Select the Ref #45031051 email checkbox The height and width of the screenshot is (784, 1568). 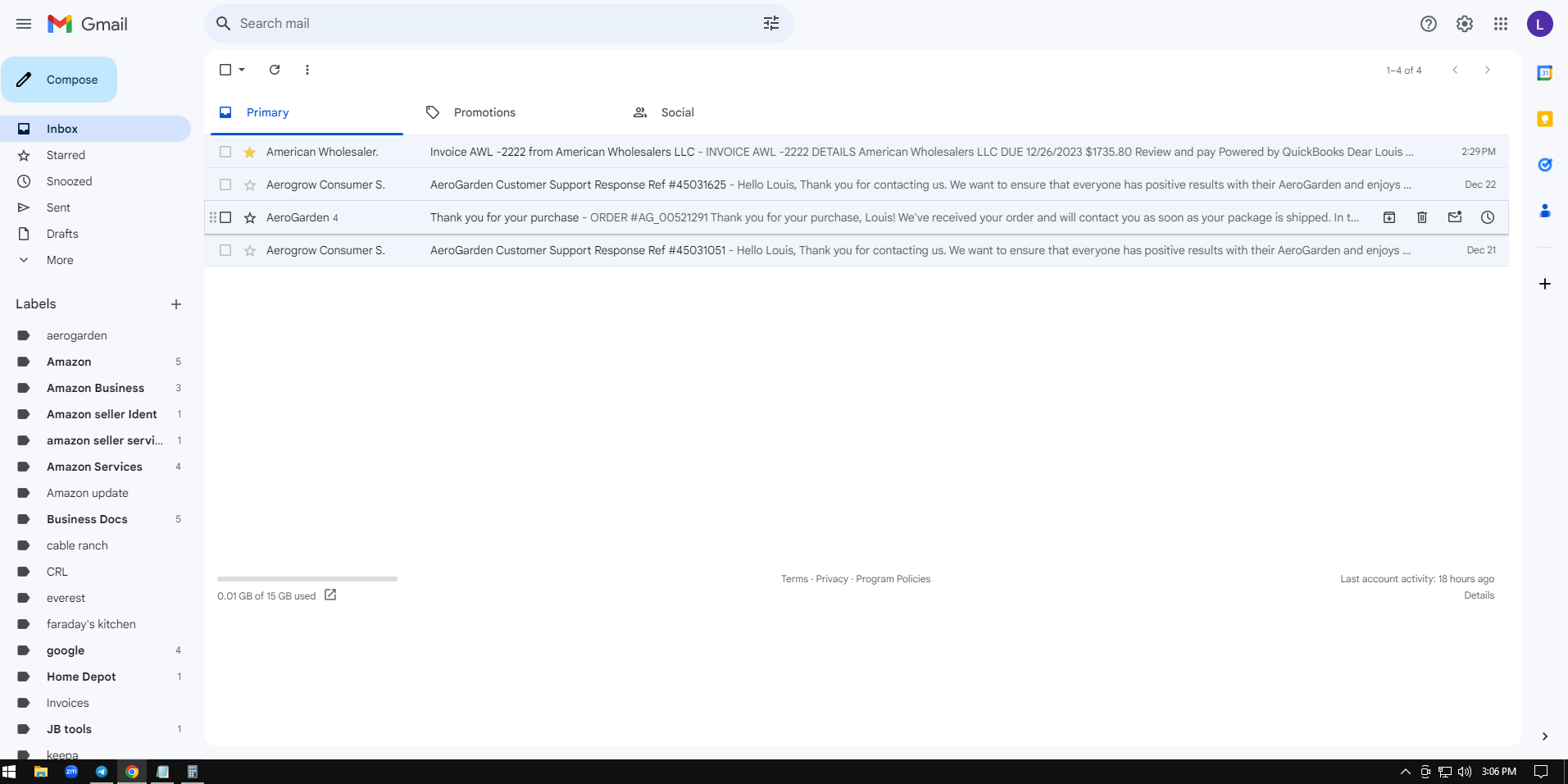(x=225, y=250)
